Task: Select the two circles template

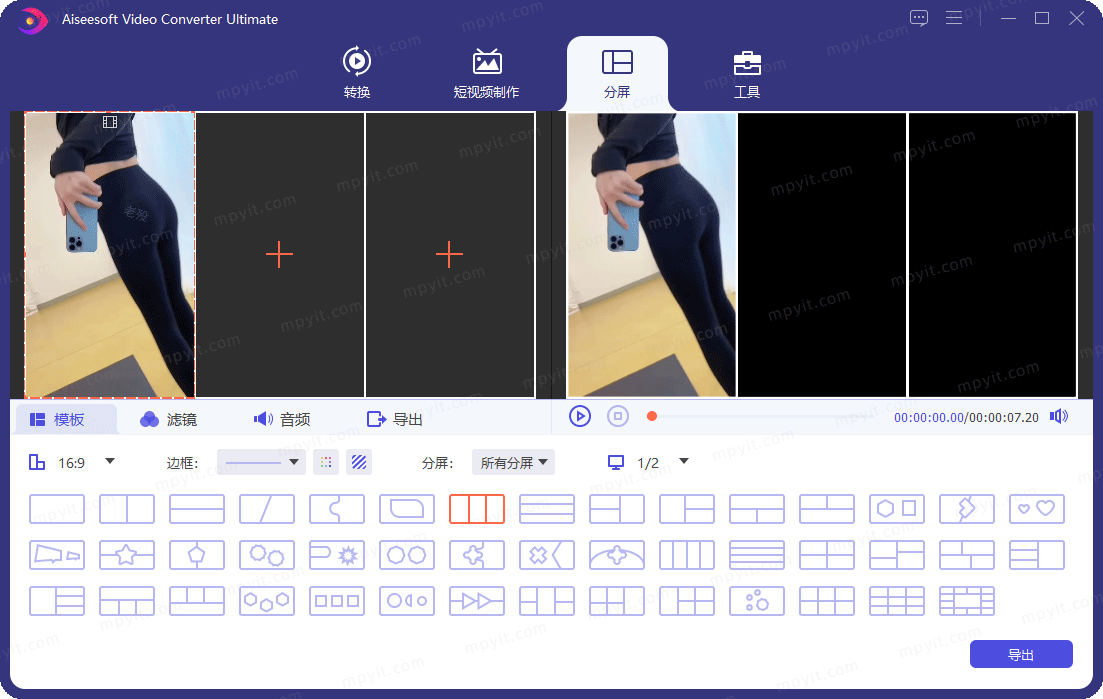Action: [407, 555]
